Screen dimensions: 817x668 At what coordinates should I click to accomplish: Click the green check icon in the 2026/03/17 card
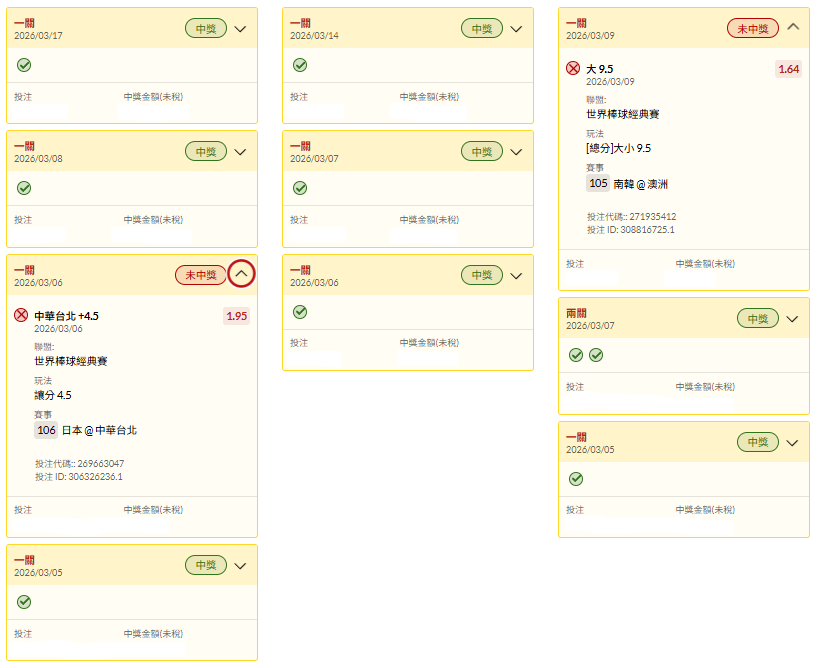pos(24,65)
